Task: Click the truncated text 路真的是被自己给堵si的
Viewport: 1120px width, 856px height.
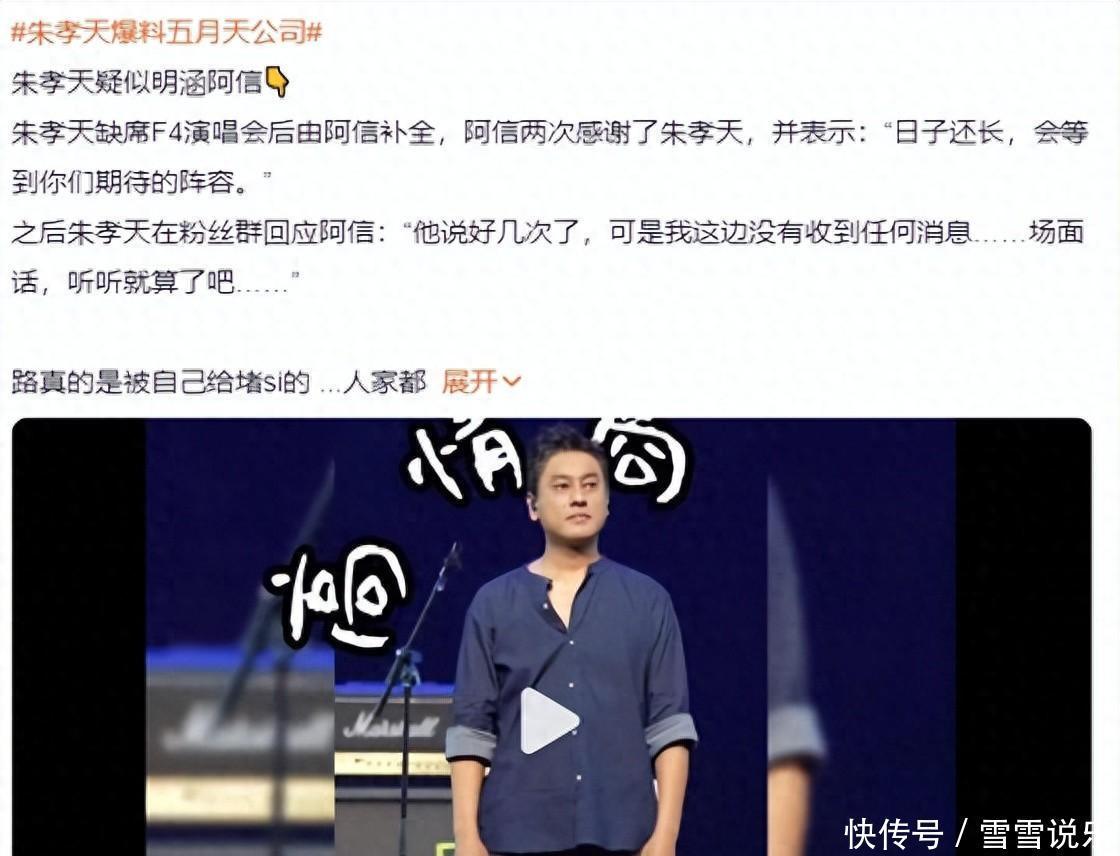Action: (x=161, y=382)
